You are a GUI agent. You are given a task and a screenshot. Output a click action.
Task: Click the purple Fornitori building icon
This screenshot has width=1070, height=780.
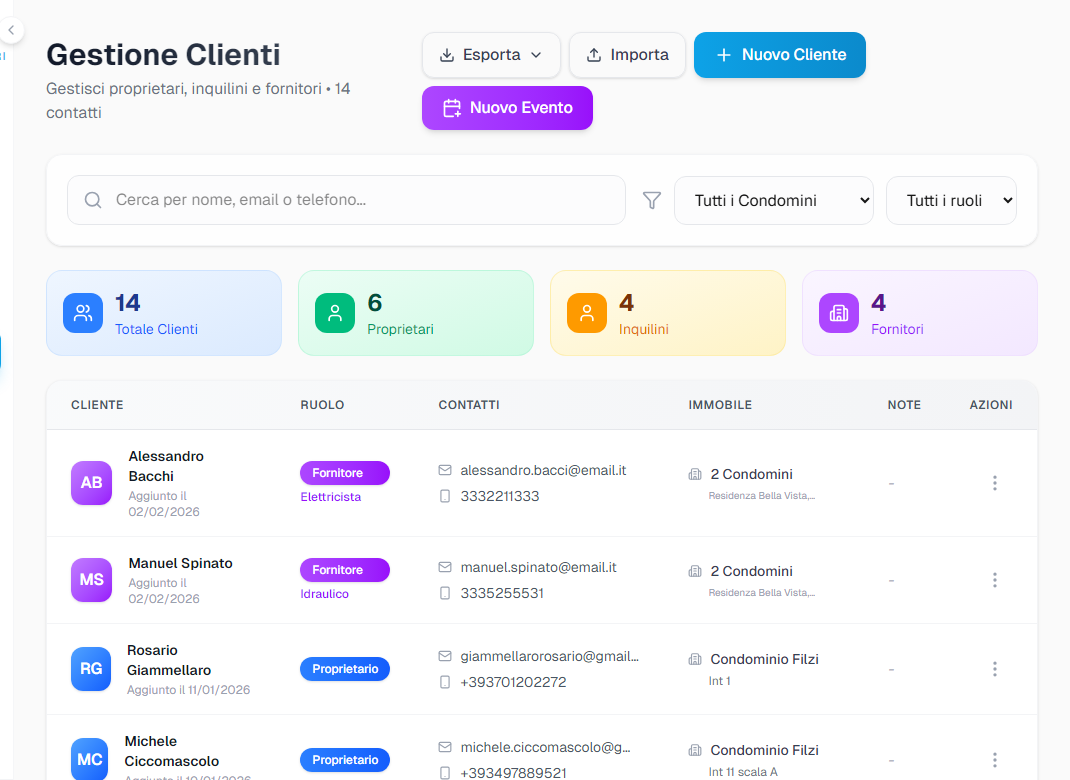(x=838, y=312)
